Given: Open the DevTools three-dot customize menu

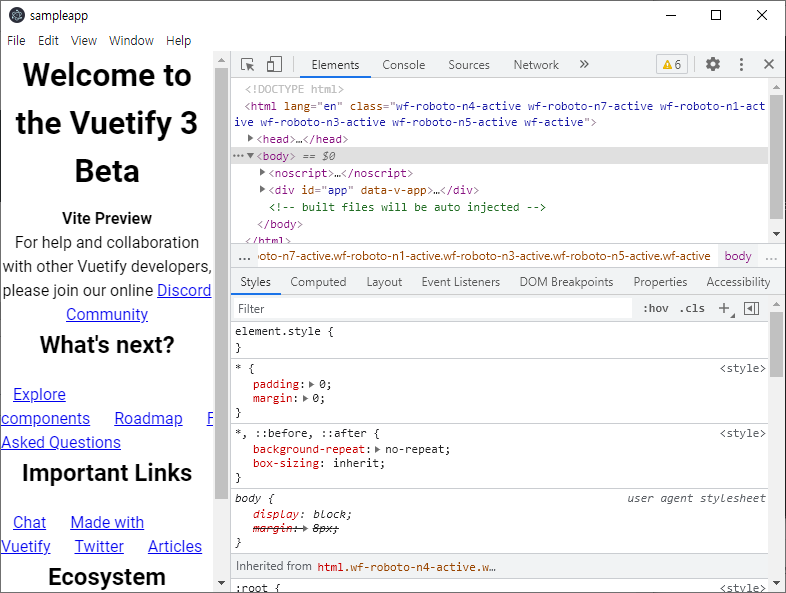Looking at the screenshot, I should 741,64.
